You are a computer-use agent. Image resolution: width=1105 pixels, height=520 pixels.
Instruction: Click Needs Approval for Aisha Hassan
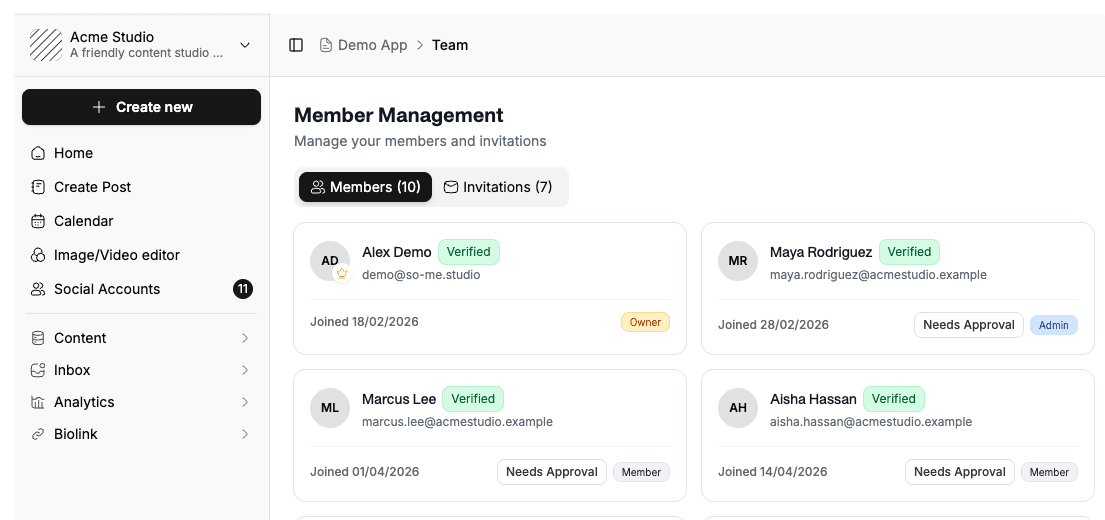(960, 472)
